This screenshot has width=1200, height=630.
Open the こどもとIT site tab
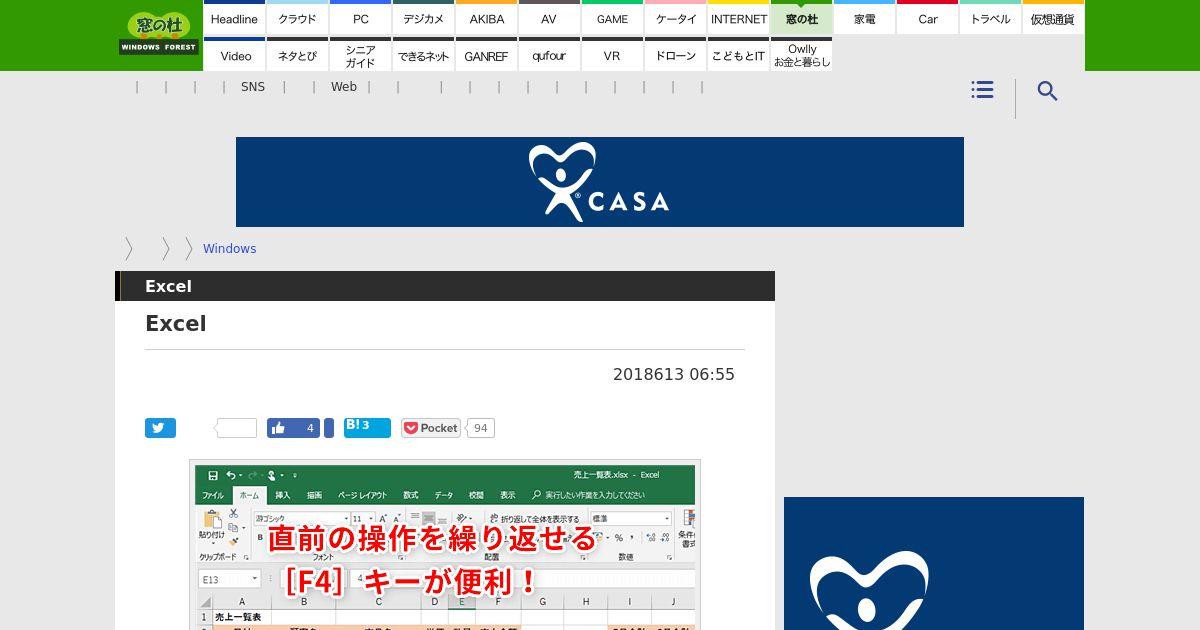(x=739, y=56)
